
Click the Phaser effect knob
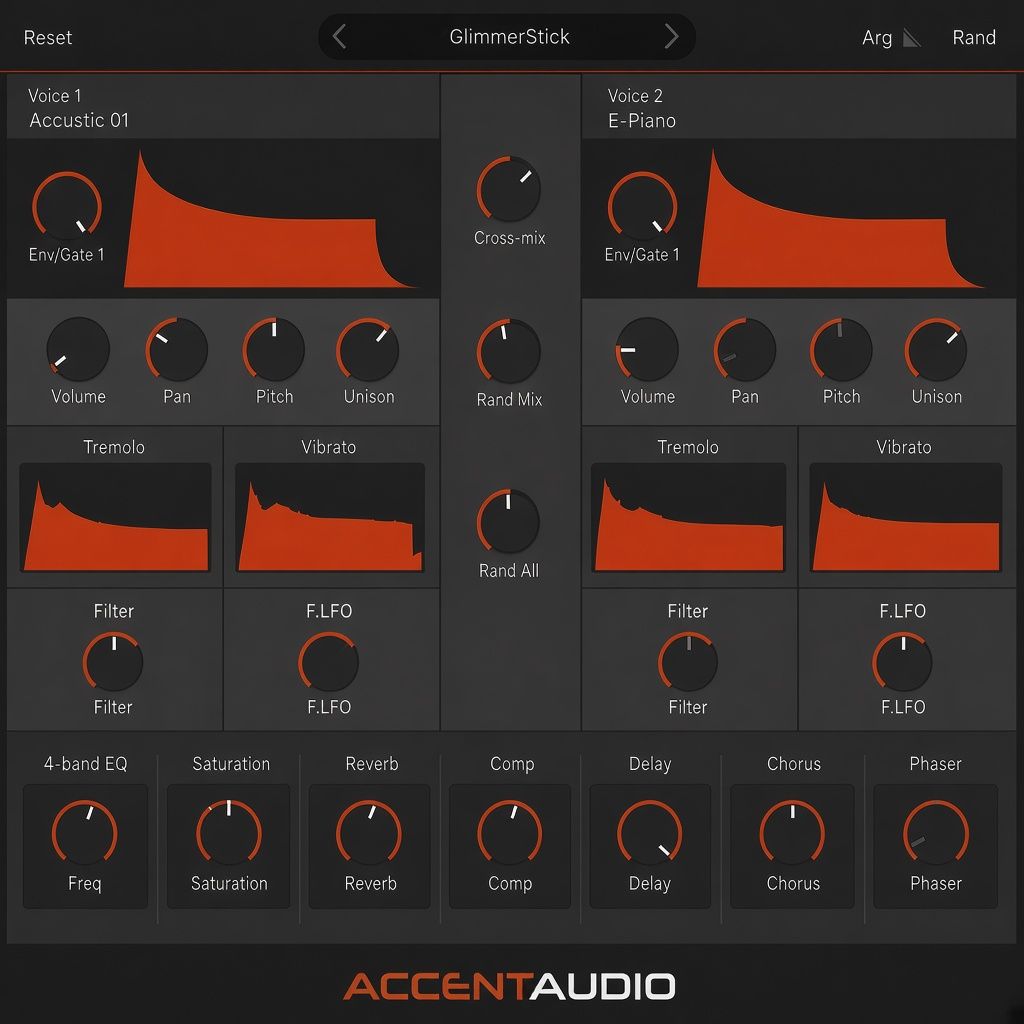coord(936,833)
